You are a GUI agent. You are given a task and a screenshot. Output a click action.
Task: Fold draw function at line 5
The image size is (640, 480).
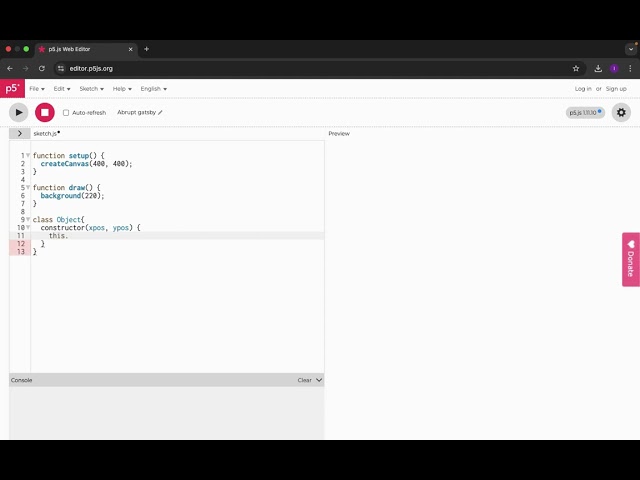tap(28, 187)
